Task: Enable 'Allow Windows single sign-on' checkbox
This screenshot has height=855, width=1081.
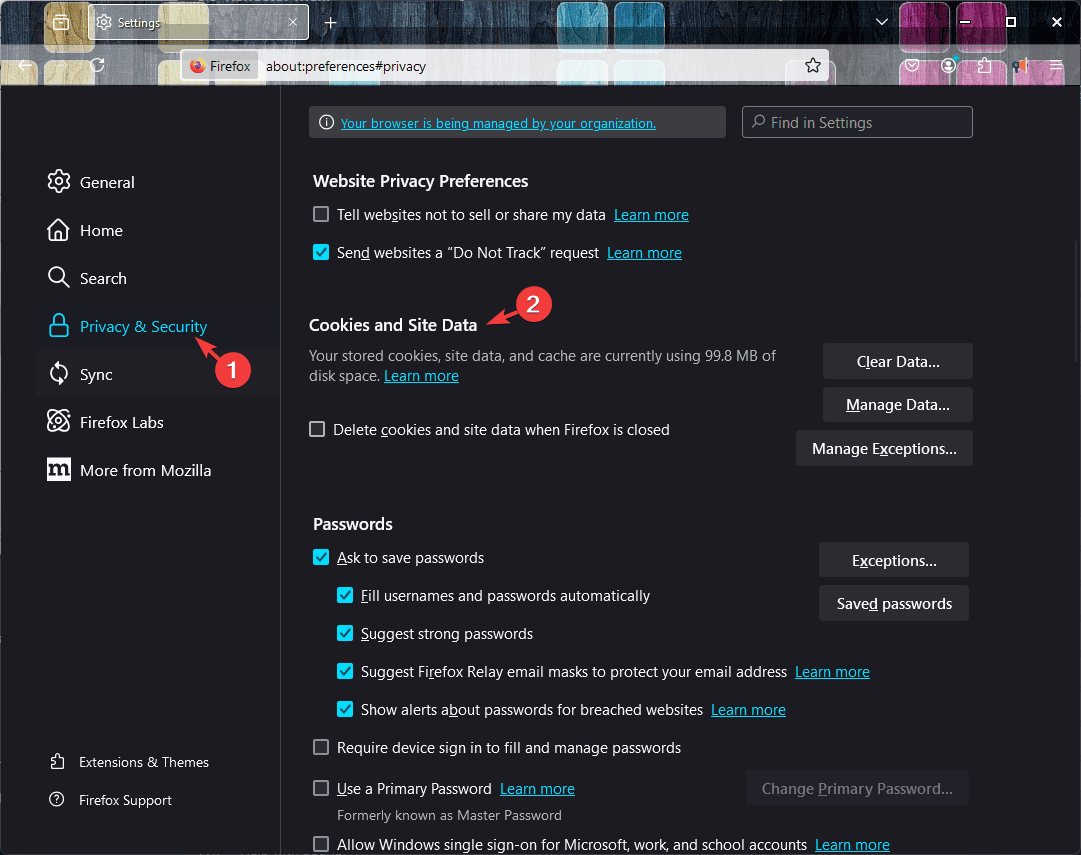Action: pyautogui.click(x=321, y=844)
